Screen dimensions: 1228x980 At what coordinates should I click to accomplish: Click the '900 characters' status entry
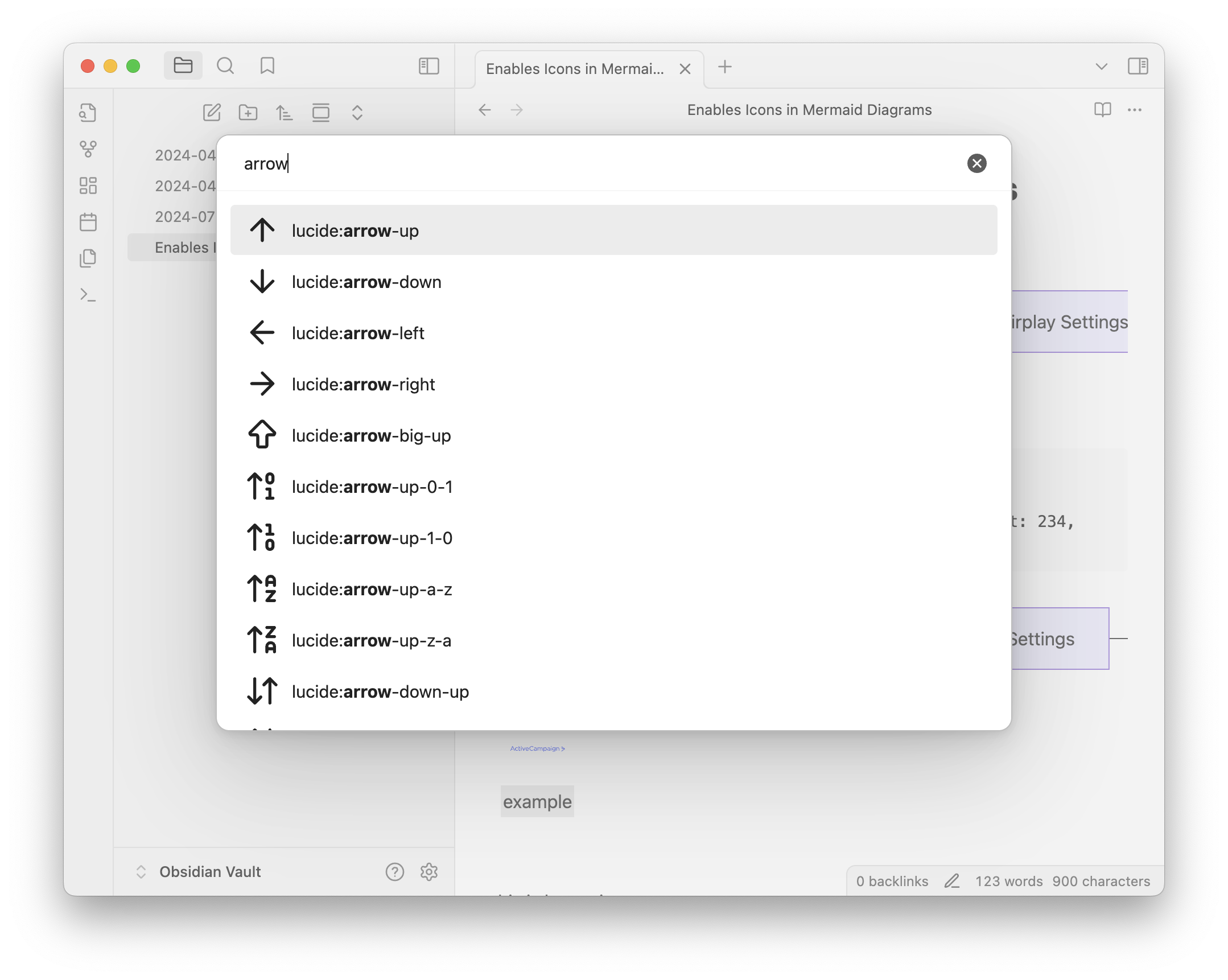tap(1101, 881)
